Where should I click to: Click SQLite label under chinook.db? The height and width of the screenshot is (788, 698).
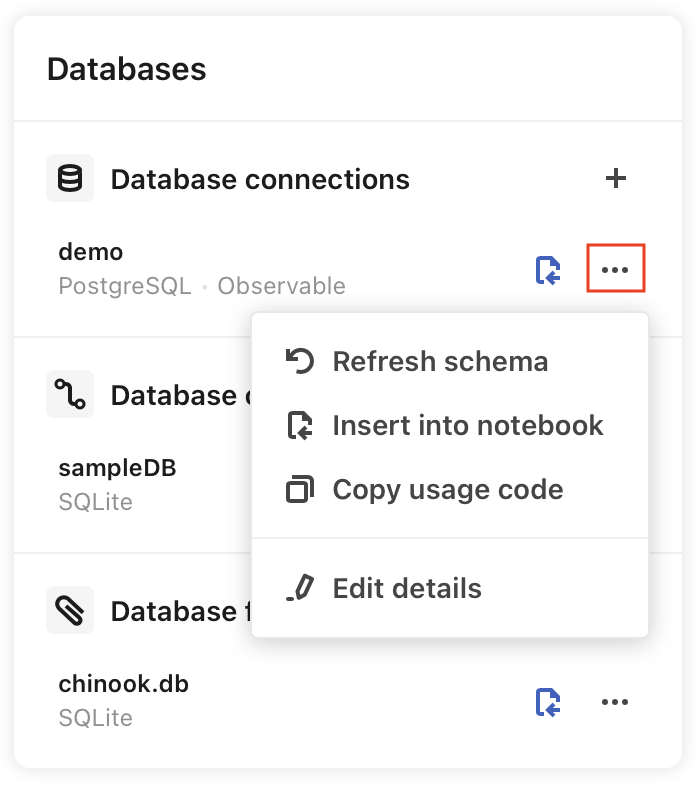click(95, 718)
